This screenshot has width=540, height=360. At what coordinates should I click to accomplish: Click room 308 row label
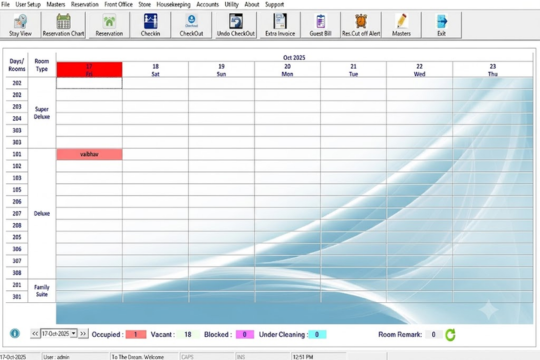[17, 273]
